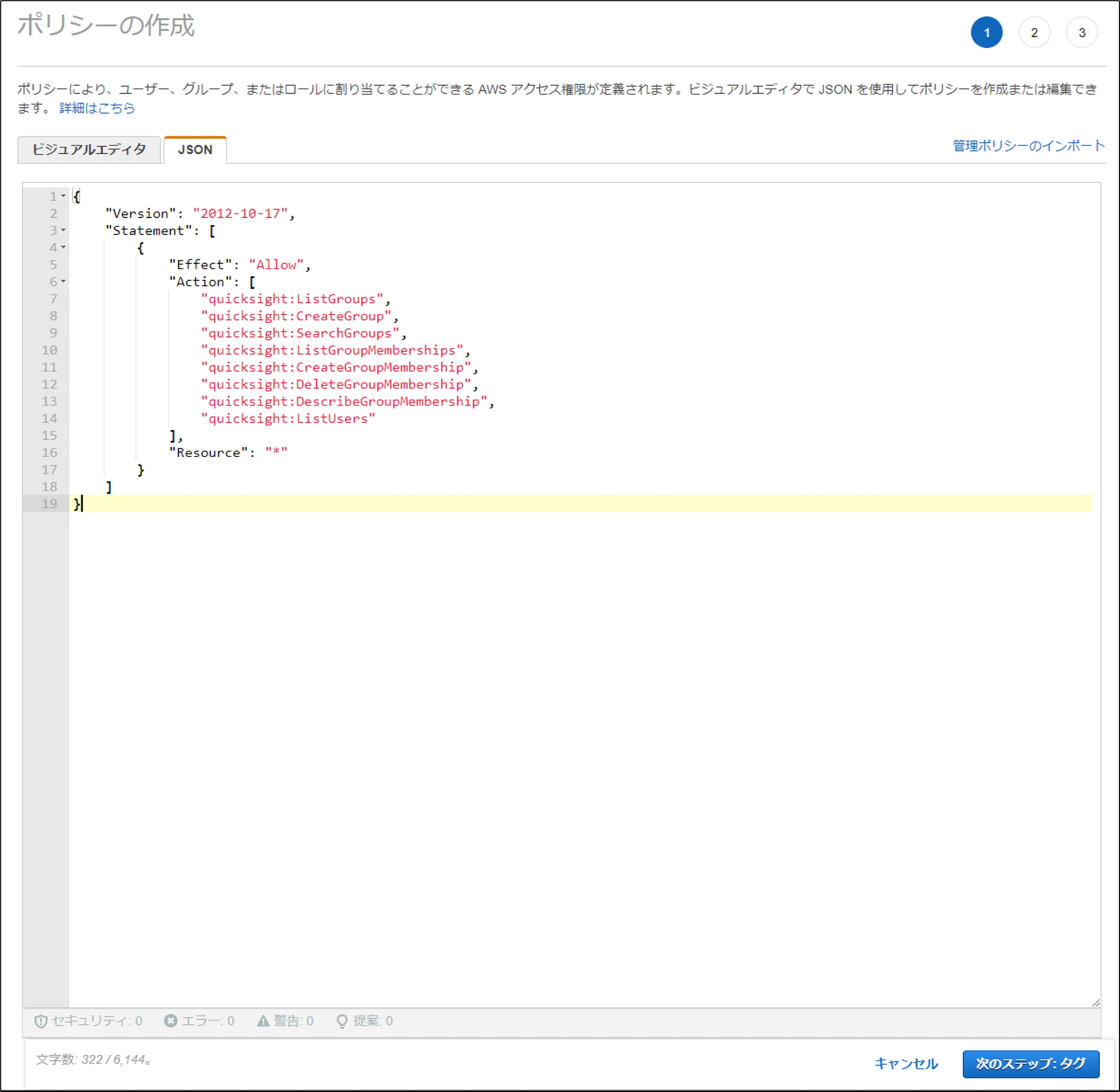The width and height of the screenshot is (1120, 1092).
Task: Collapse the fold arrow on line 1
Action: 63,196
